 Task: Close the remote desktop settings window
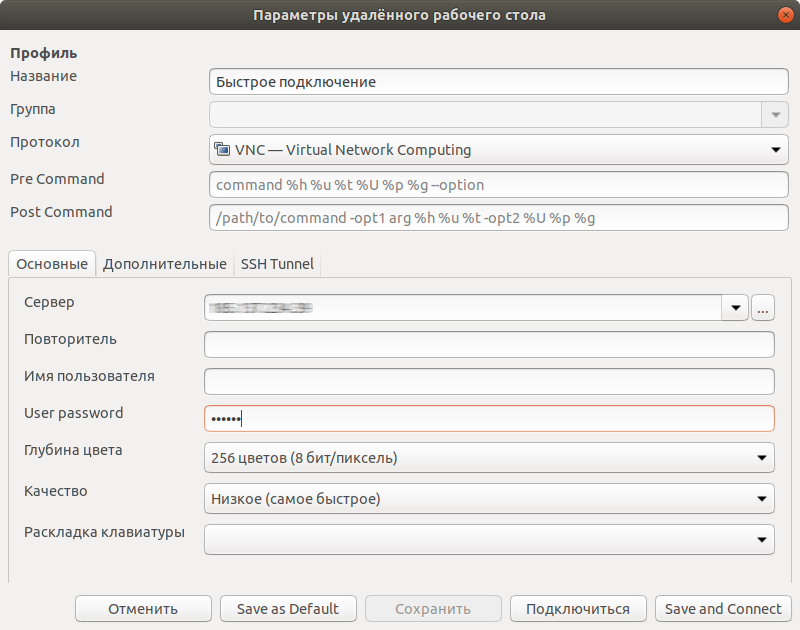point(786,16)
